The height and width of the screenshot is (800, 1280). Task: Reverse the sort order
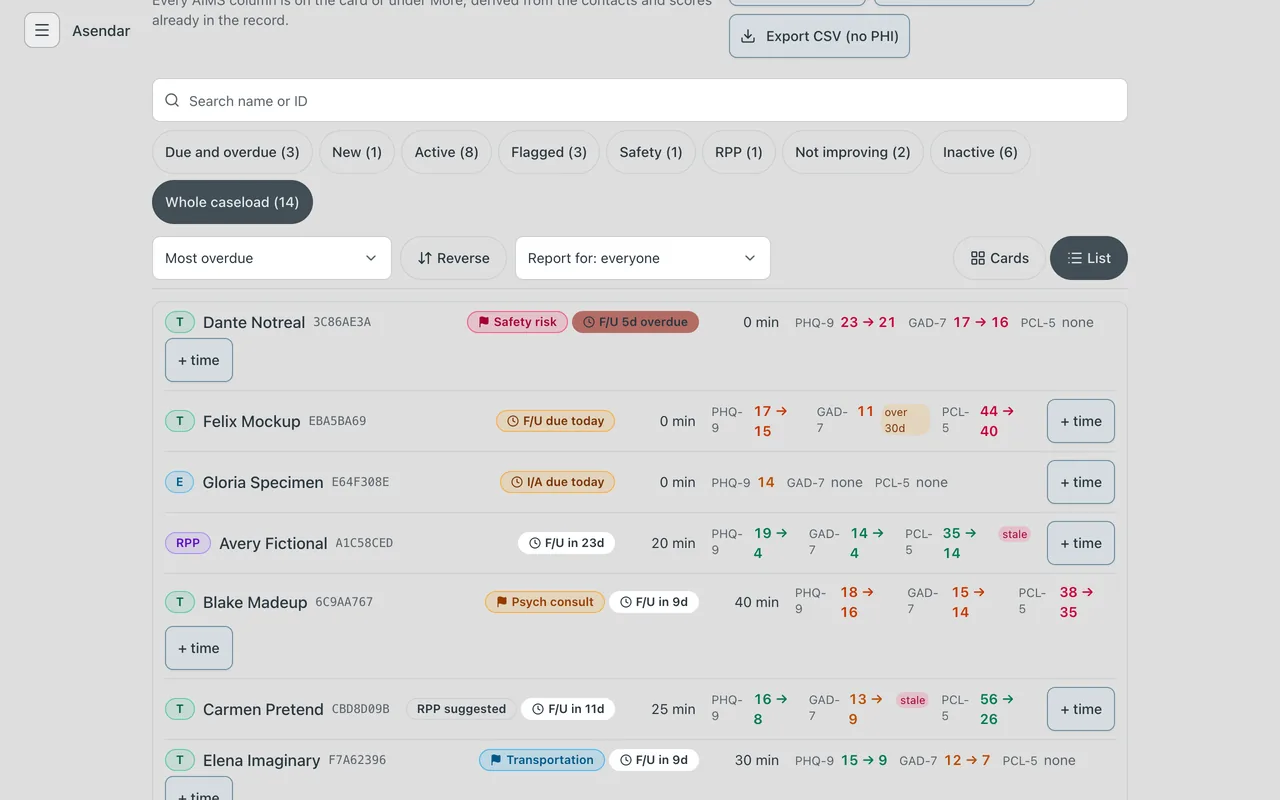454,258
